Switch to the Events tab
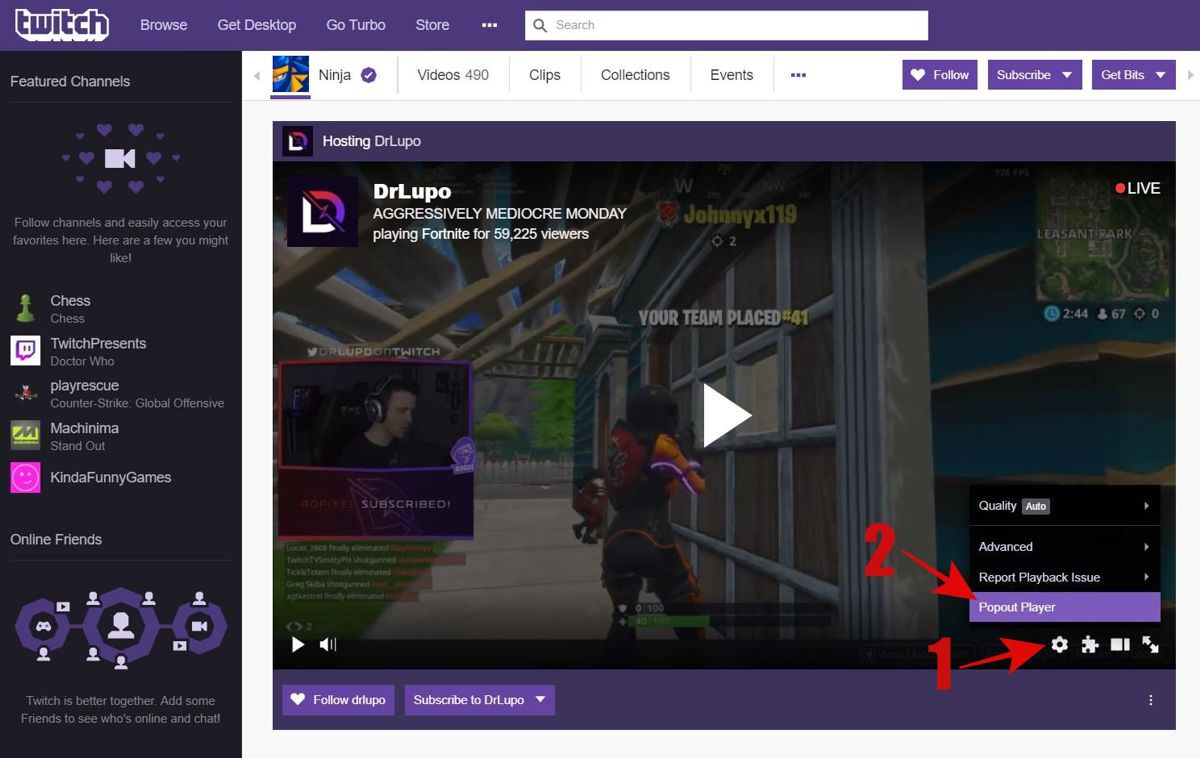The height and width of the screenshot is (758, 1200). click(x=732, y=75)
